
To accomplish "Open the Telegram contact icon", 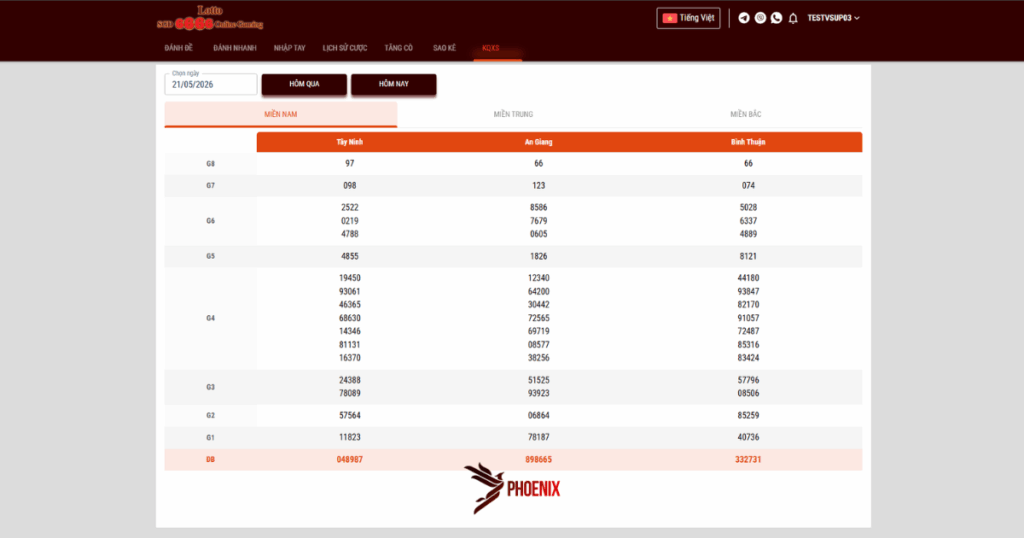I will click(x=744, y=18).
